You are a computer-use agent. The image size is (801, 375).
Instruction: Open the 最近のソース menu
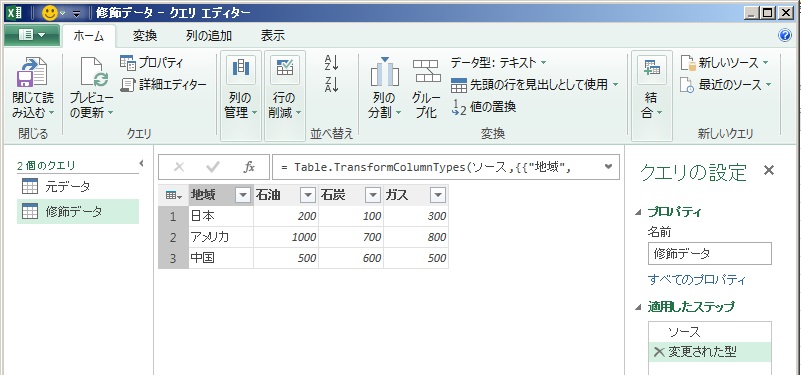[x=724, y=85]
